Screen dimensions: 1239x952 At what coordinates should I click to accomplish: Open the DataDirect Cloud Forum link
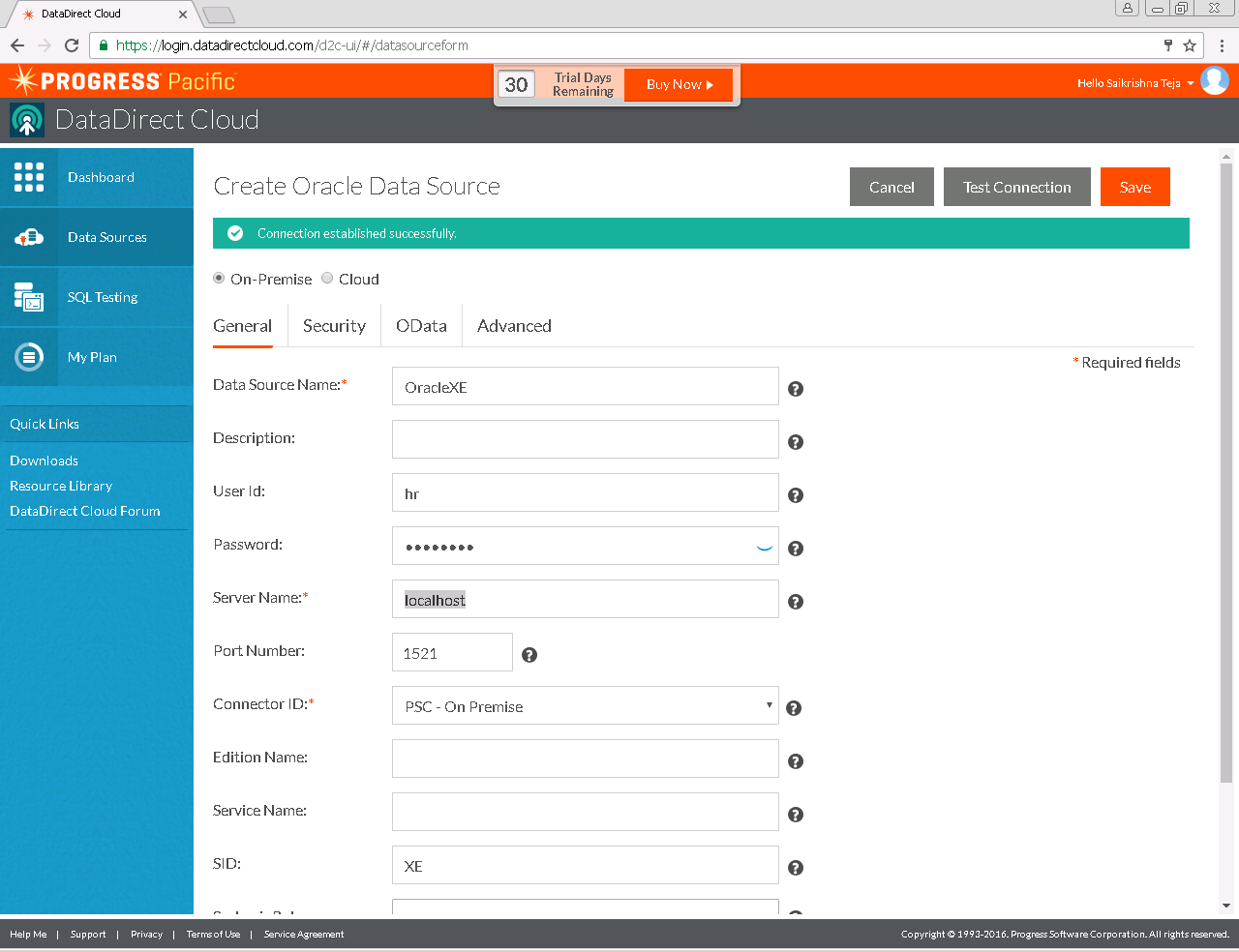(85, 511)
